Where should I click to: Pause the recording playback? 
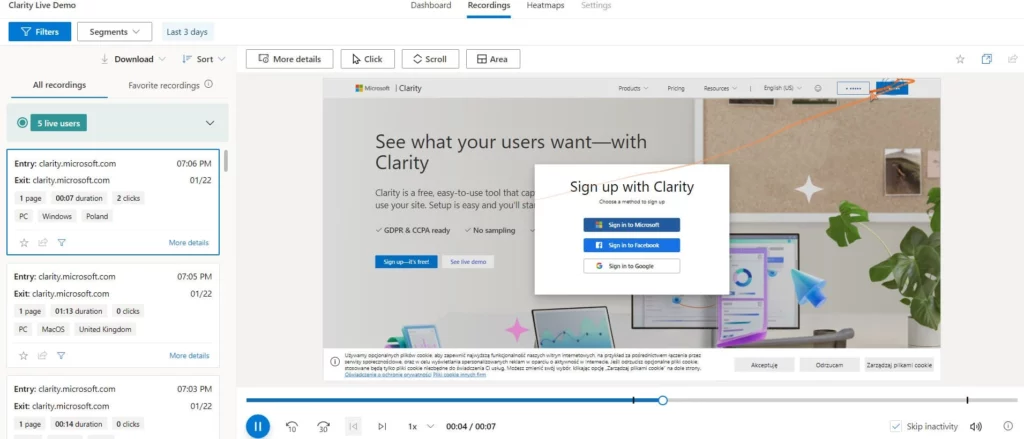click(x=257, y=426)
